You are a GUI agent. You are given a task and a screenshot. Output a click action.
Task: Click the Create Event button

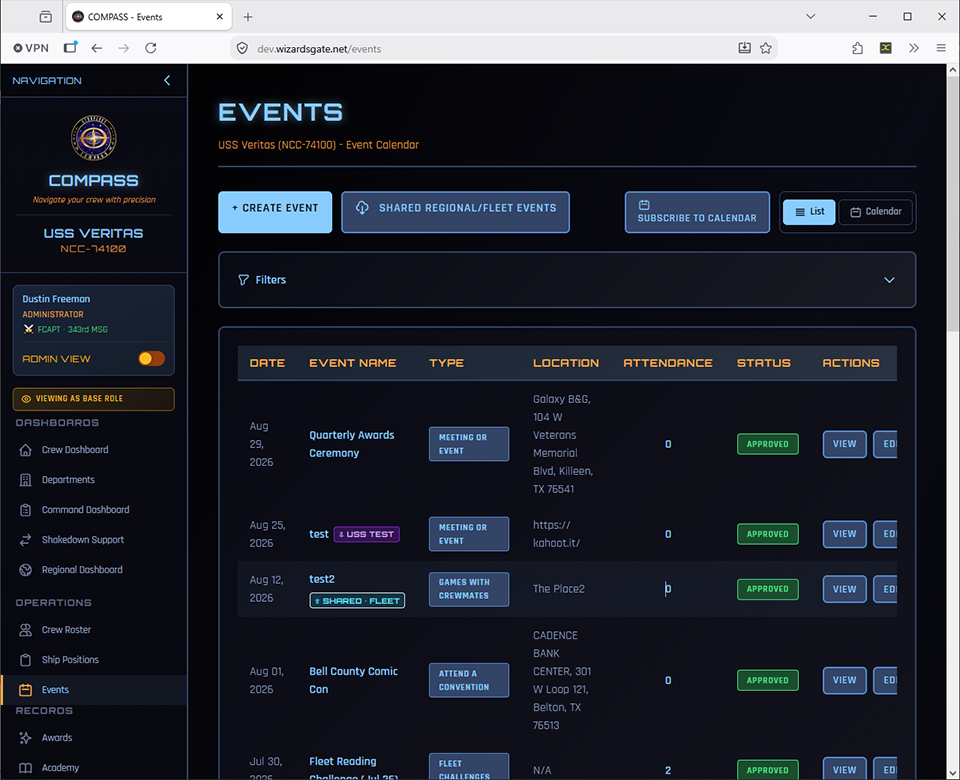pyautogui.click(x=275, y=212)
